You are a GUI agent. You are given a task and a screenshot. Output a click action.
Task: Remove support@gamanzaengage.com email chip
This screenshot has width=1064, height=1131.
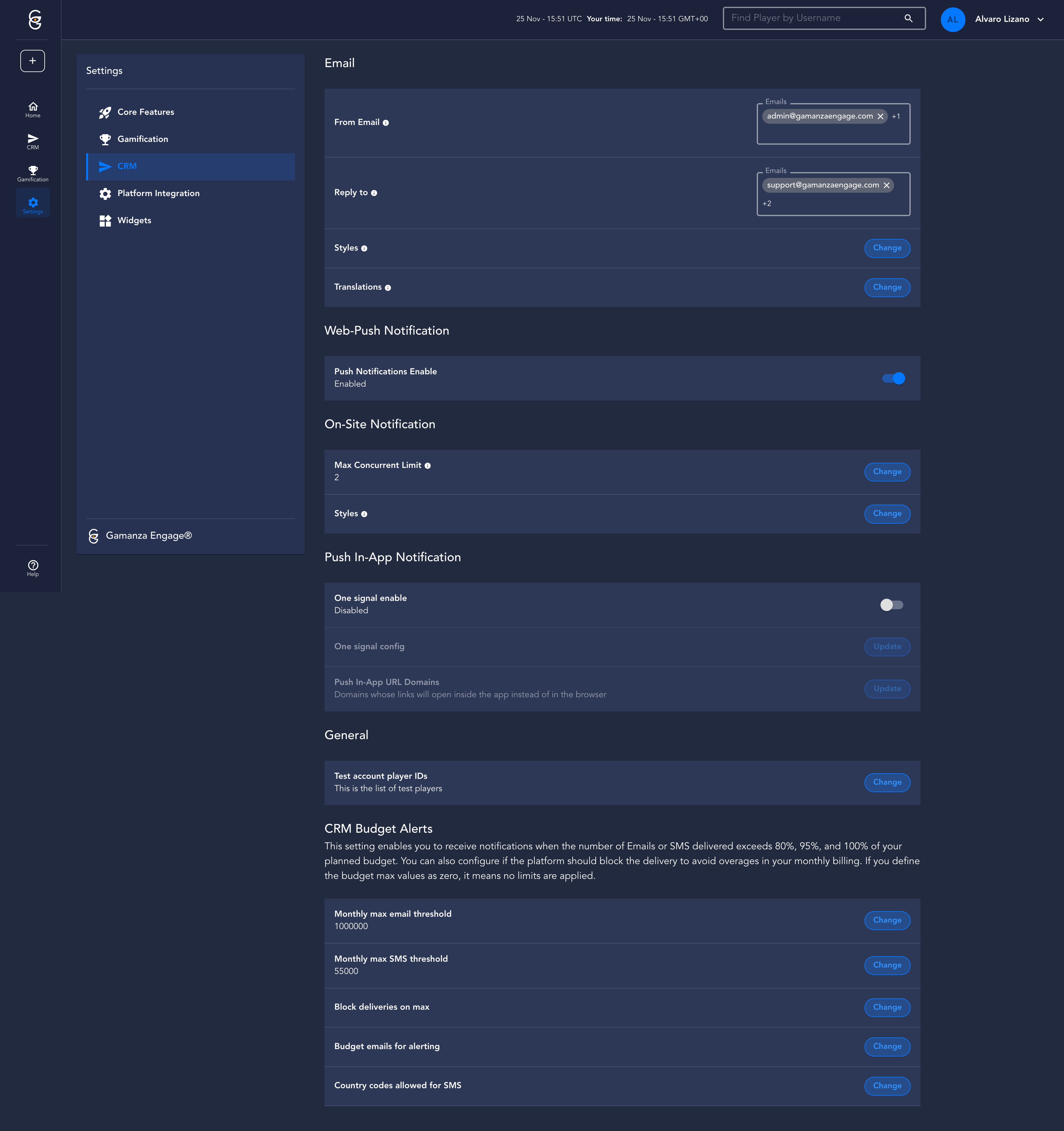(886, 185)
